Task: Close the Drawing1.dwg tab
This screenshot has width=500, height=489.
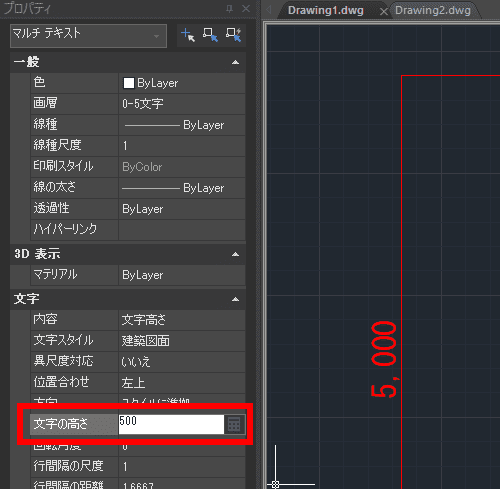Action: tap(384, 12)
